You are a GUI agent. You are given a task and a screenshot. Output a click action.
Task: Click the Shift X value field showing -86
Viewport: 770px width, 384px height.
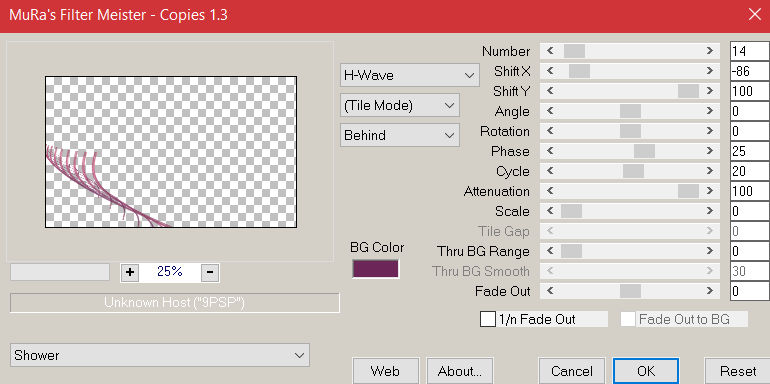(x=750, y=71)
